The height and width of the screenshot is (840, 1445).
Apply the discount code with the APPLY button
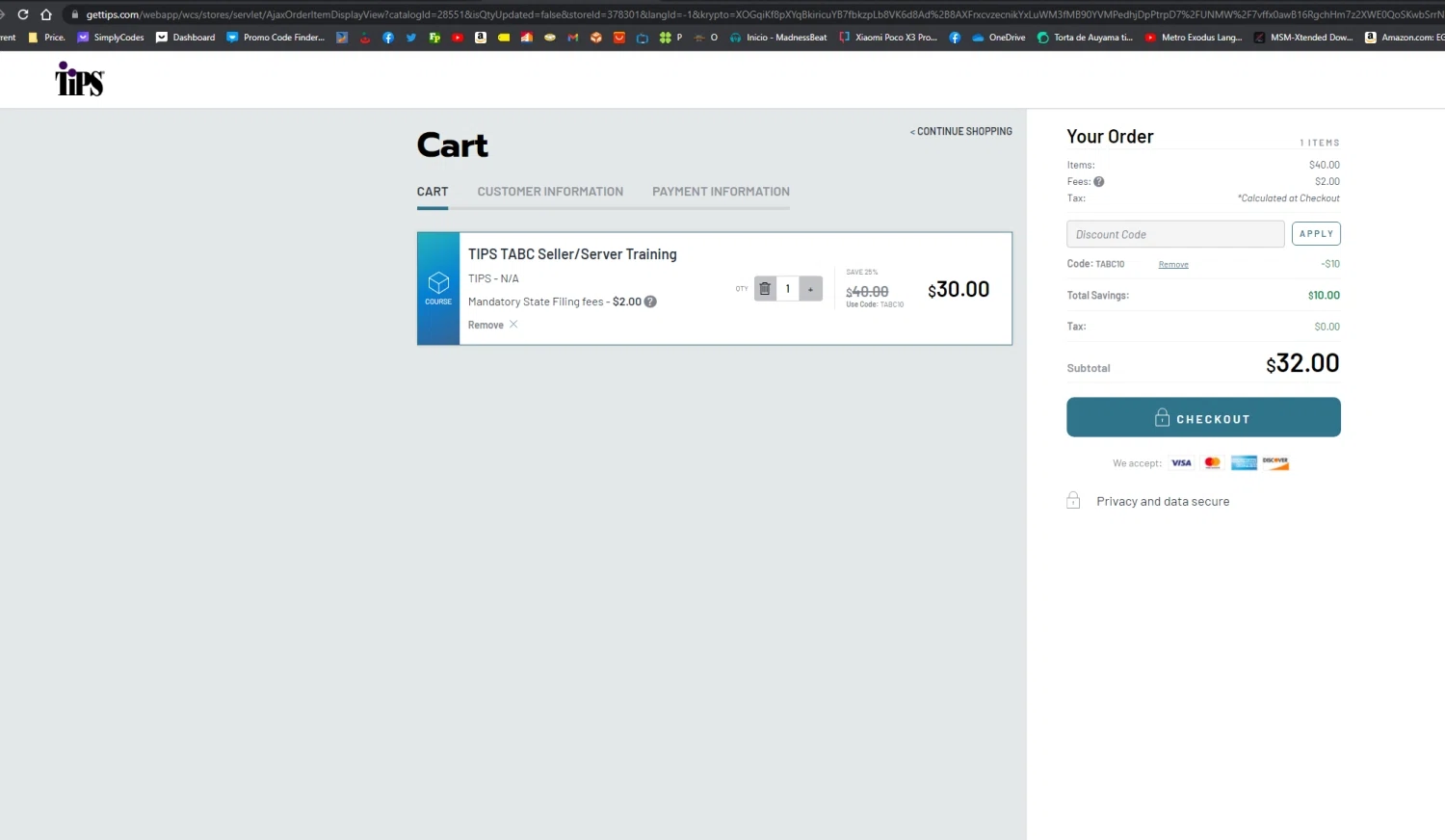coord(1316,234)
